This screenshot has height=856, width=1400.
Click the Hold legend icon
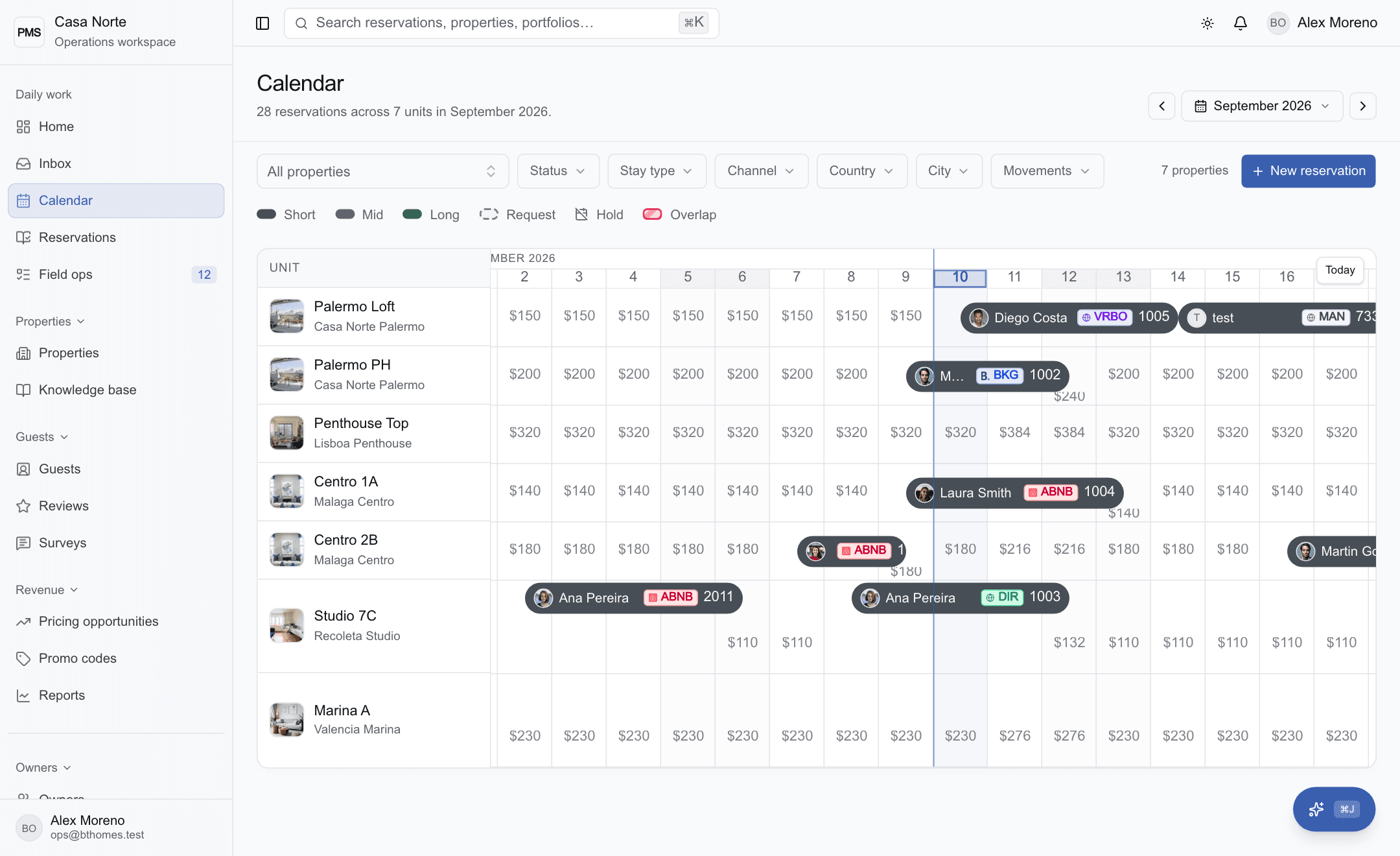581,214
